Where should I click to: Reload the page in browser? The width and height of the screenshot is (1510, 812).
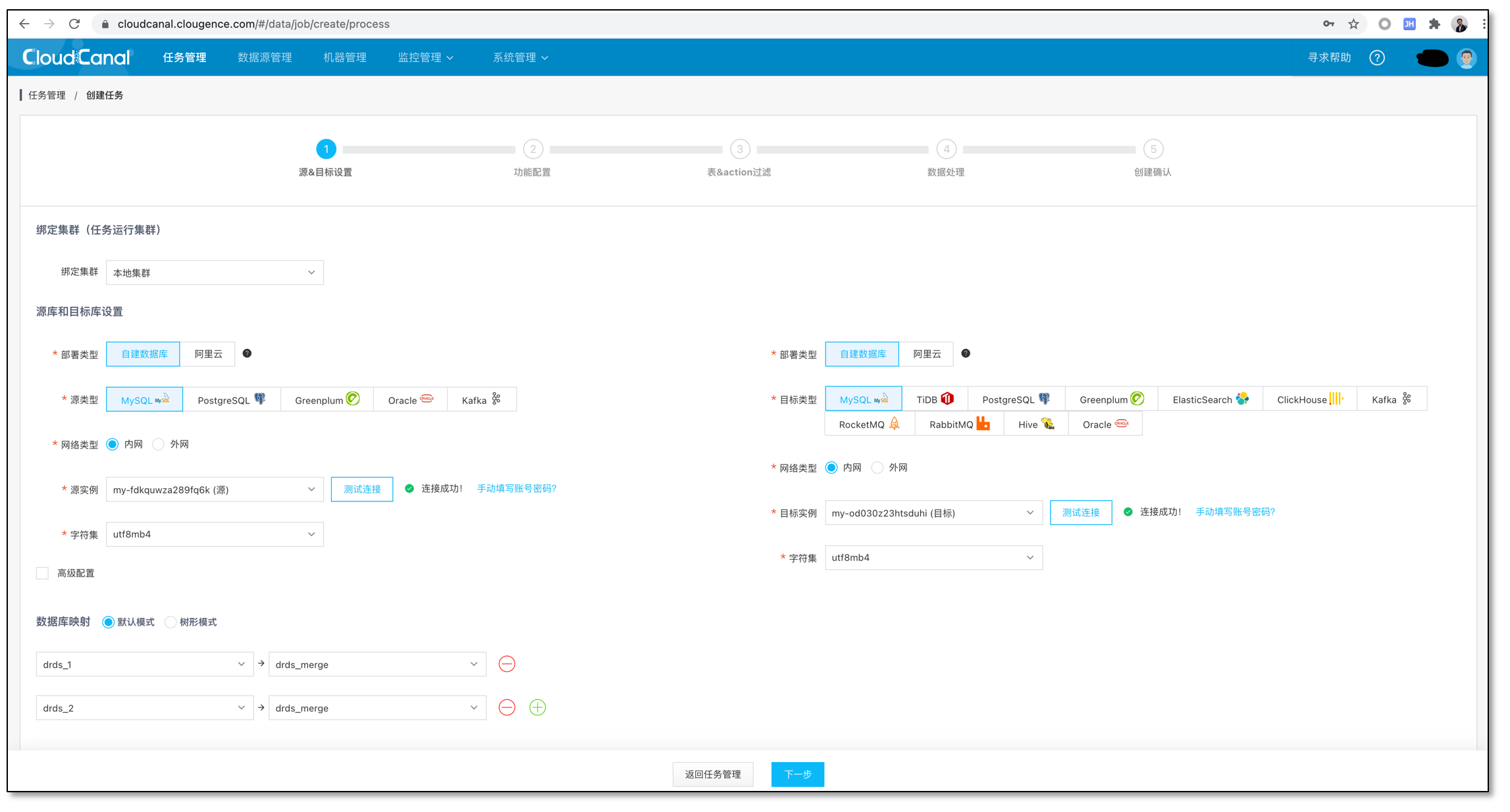tap(74, 24)
